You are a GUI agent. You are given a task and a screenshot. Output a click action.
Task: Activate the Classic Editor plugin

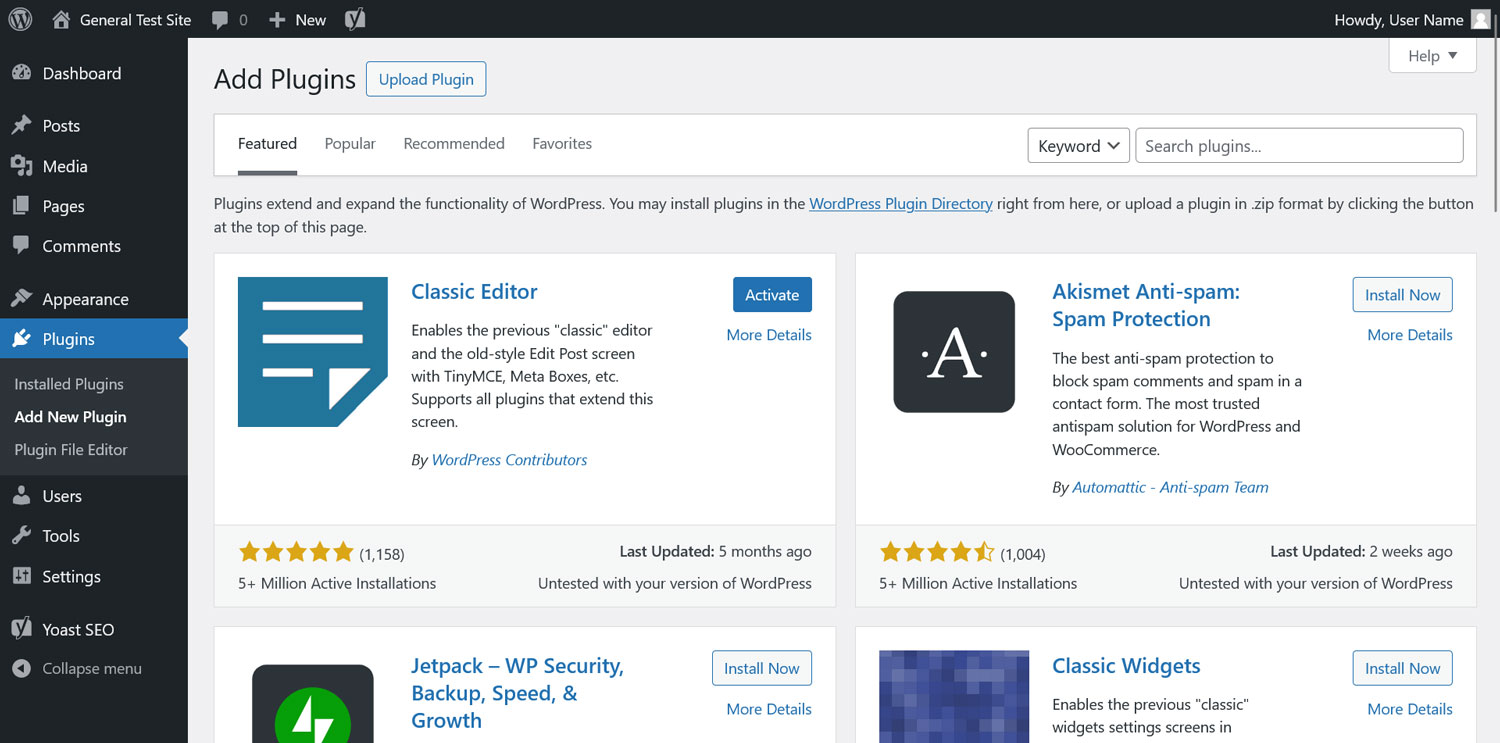[x=771, y=294]
